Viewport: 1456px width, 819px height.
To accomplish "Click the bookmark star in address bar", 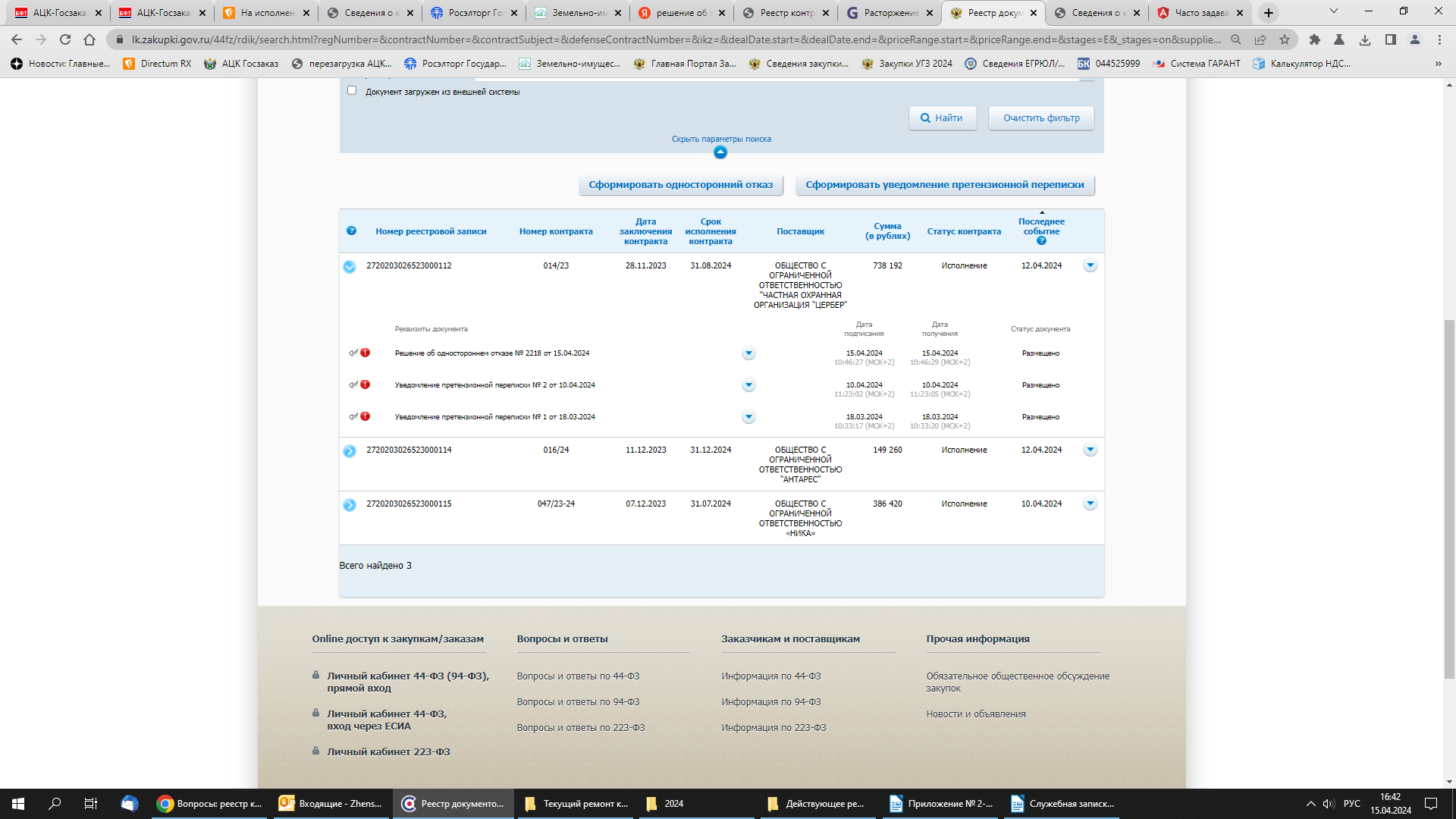I will 1285,39.
